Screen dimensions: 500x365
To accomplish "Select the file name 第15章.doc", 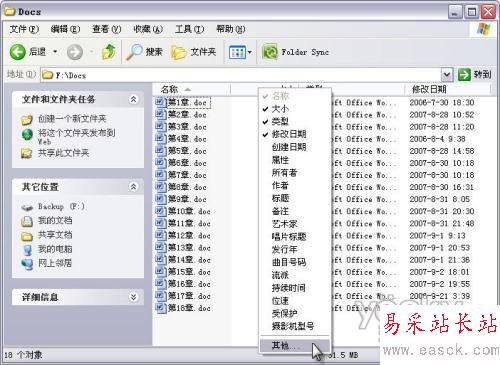I will 189,272.
